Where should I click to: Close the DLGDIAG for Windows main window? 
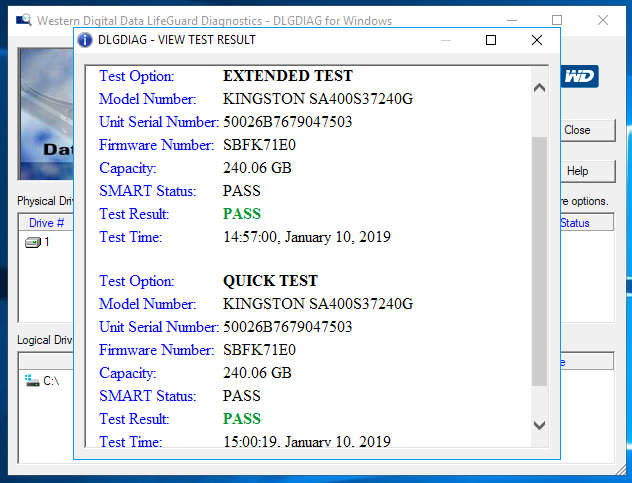603,20
